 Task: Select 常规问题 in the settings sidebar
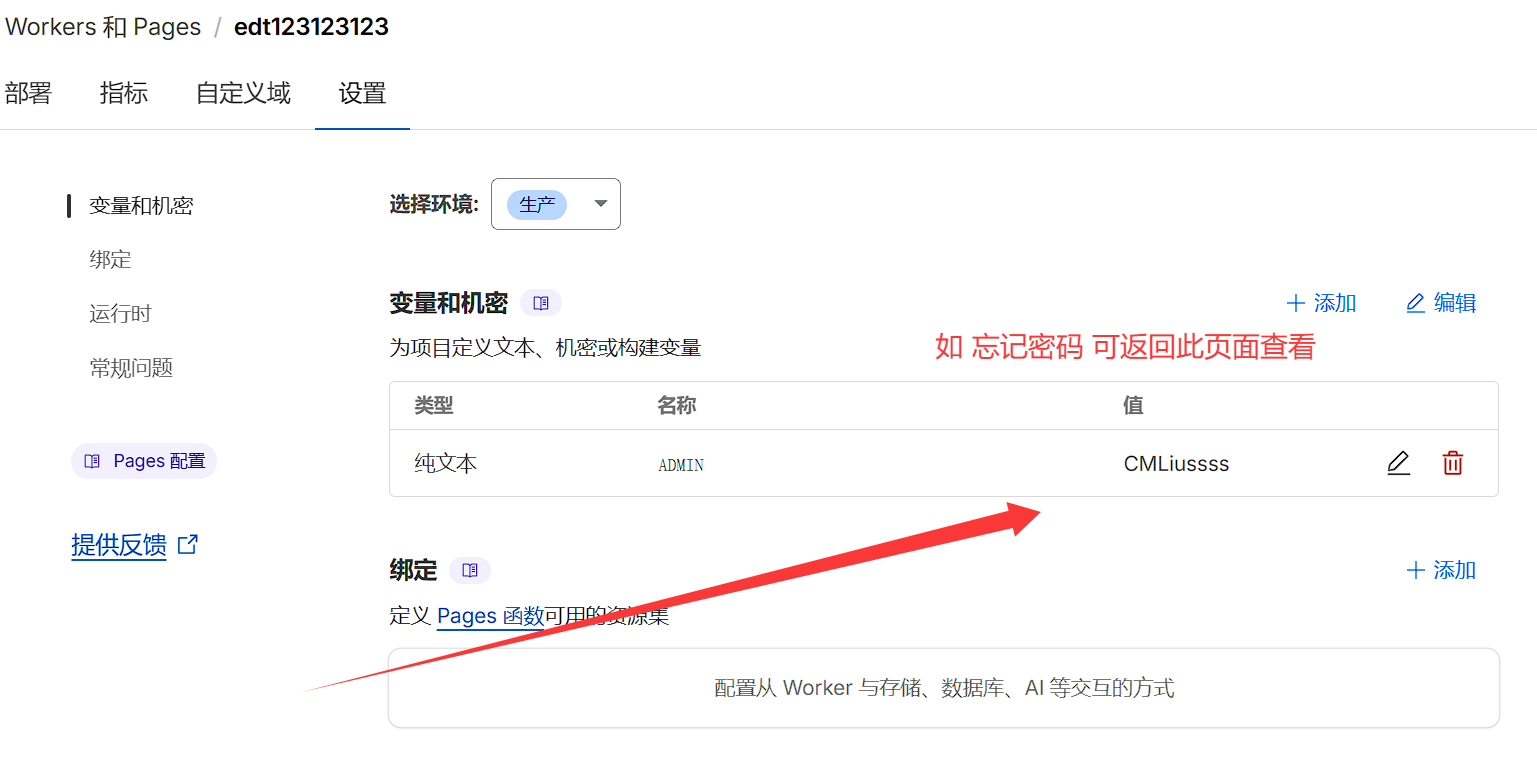coord(130,367)
